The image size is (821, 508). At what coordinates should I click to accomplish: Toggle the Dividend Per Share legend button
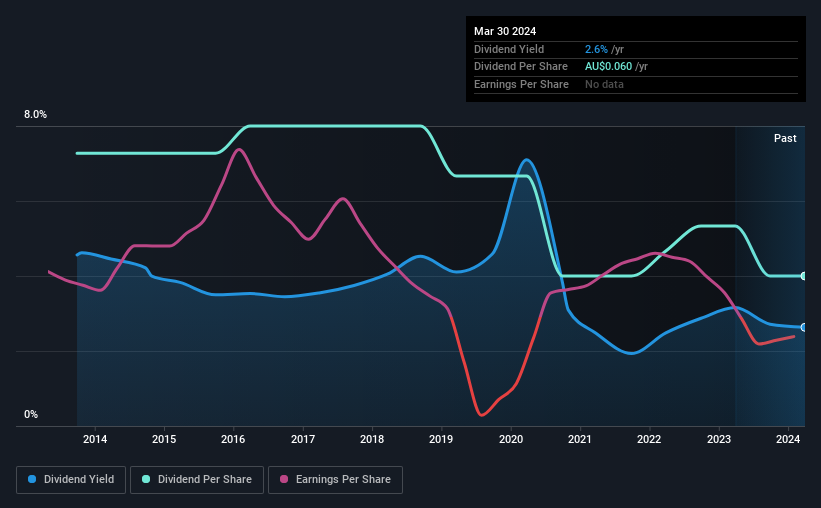point(197,480)
